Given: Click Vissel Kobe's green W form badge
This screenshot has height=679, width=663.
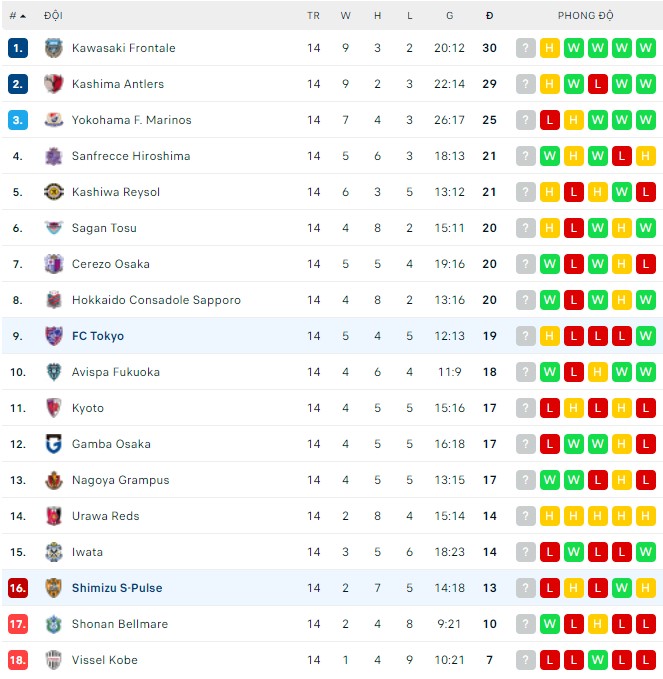Looking at the screenshot, I should 598,660.
